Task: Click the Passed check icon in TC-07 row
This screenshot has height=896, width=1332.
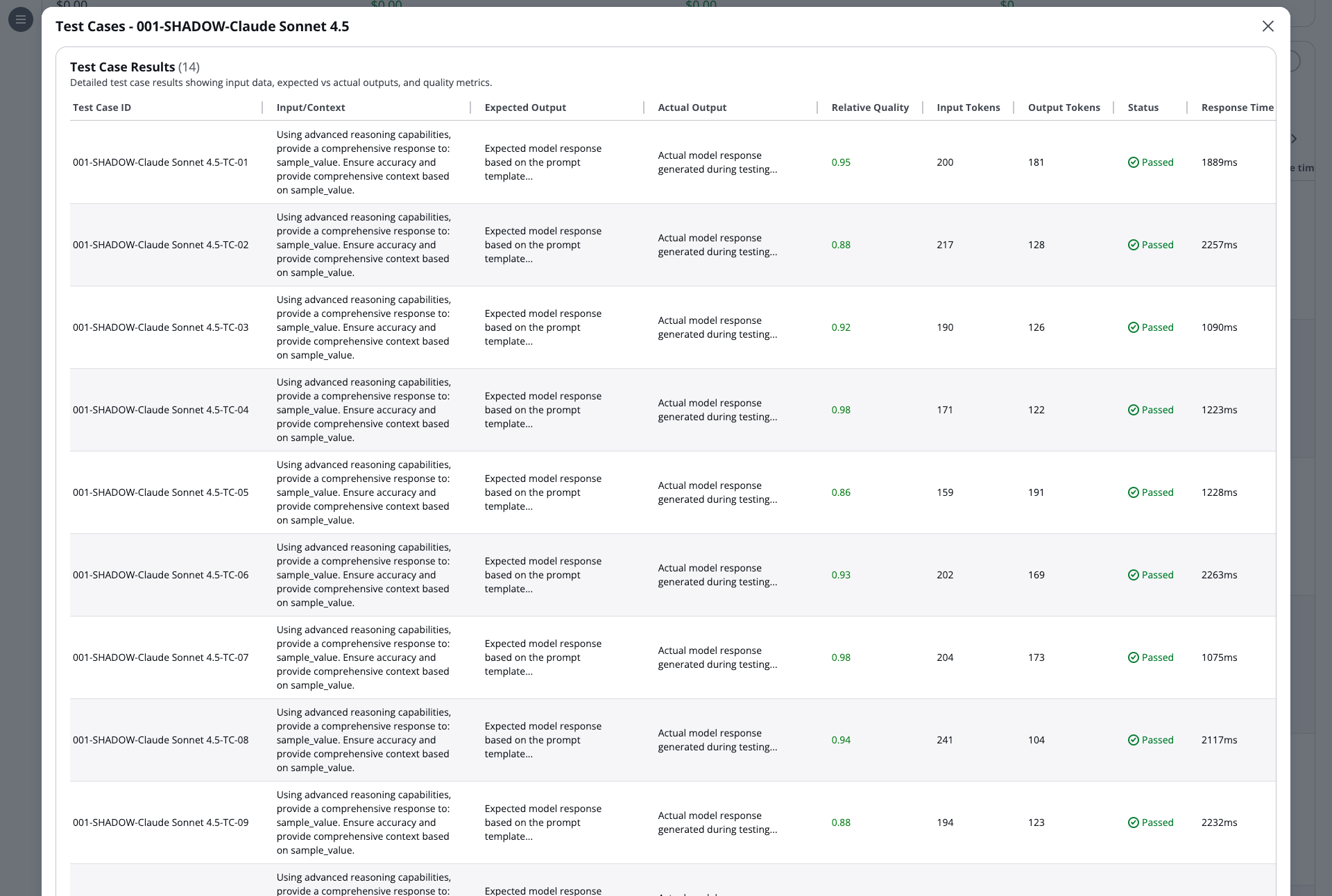Action: 1134,657
